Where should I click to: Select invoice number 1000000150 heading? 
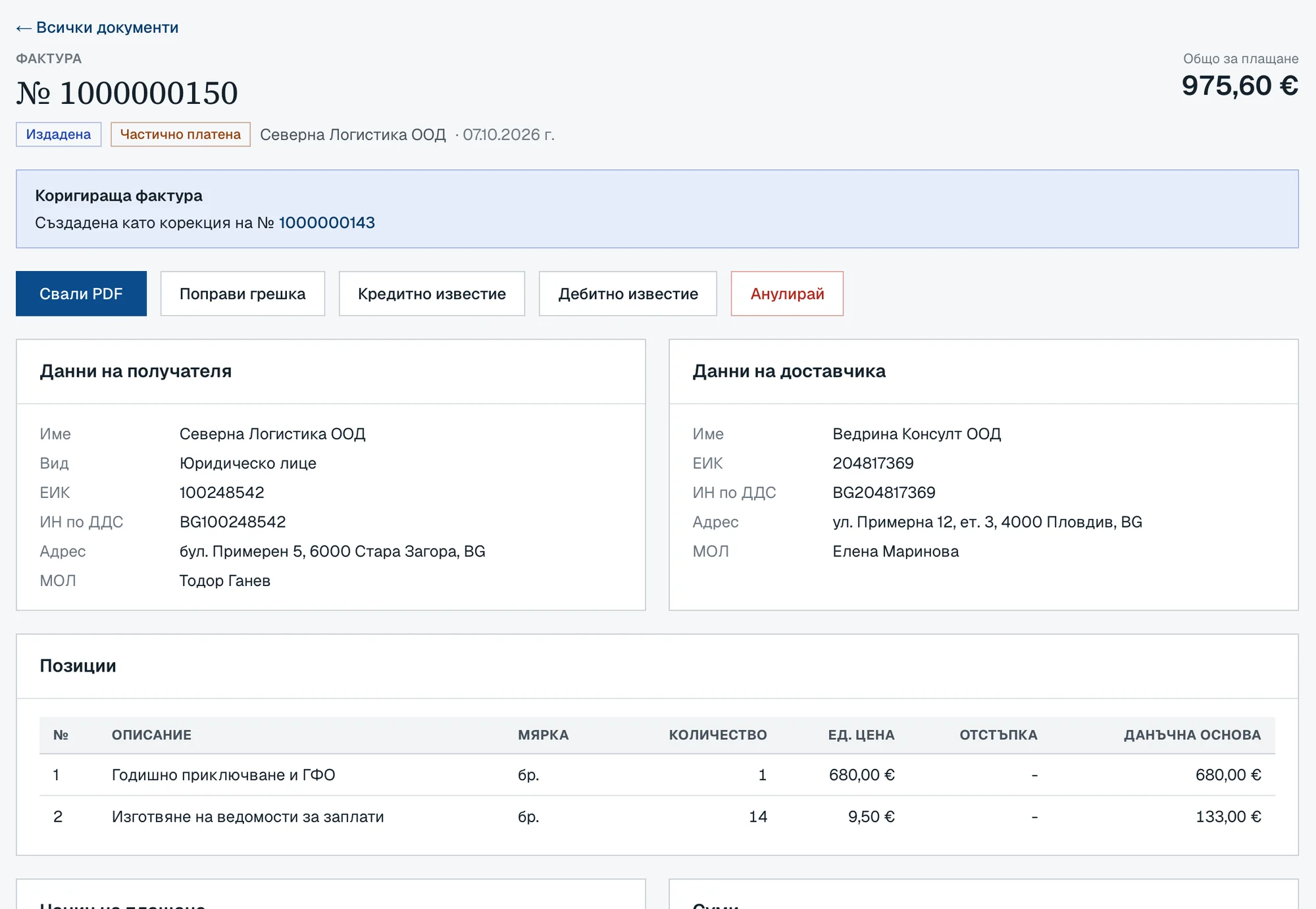[x=127, y=93]
